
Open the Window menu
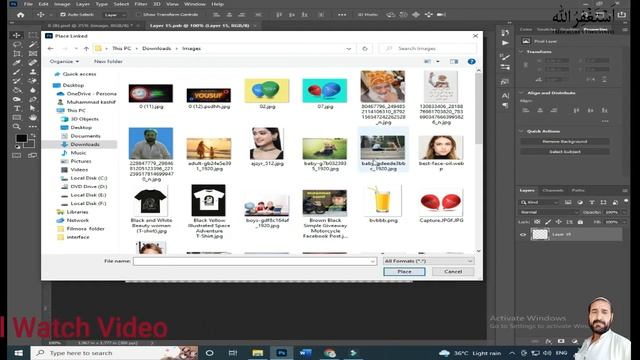pos(195,4)
